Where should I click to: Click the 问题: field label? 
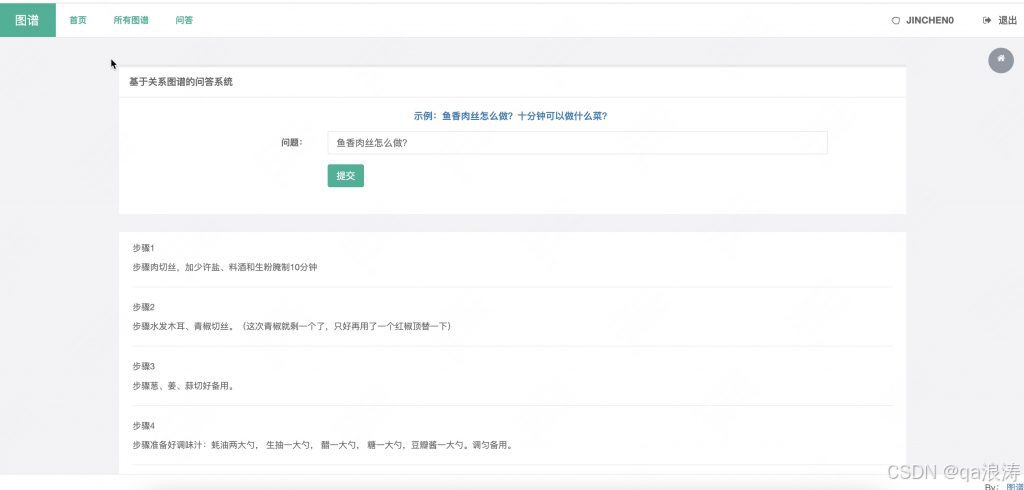tap(292, 142)
